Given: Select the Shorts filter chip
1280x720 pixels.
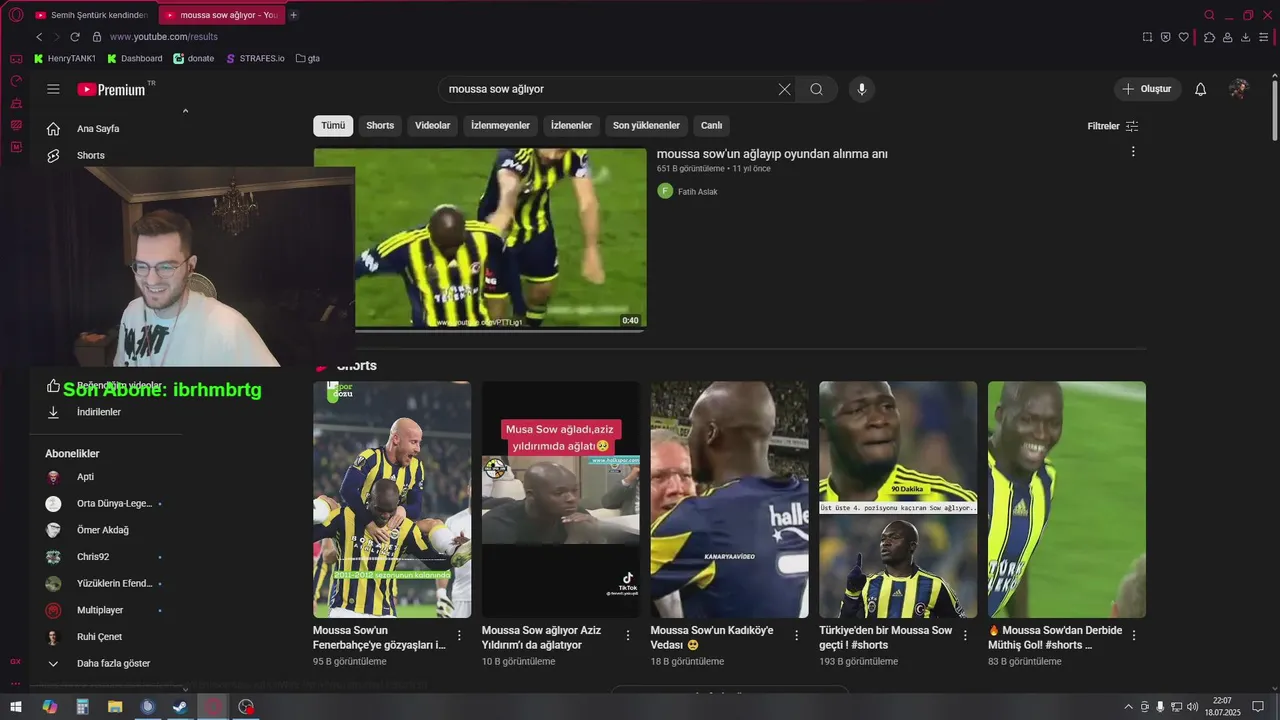Looking at the screenshot, I should tap(380, 126).
